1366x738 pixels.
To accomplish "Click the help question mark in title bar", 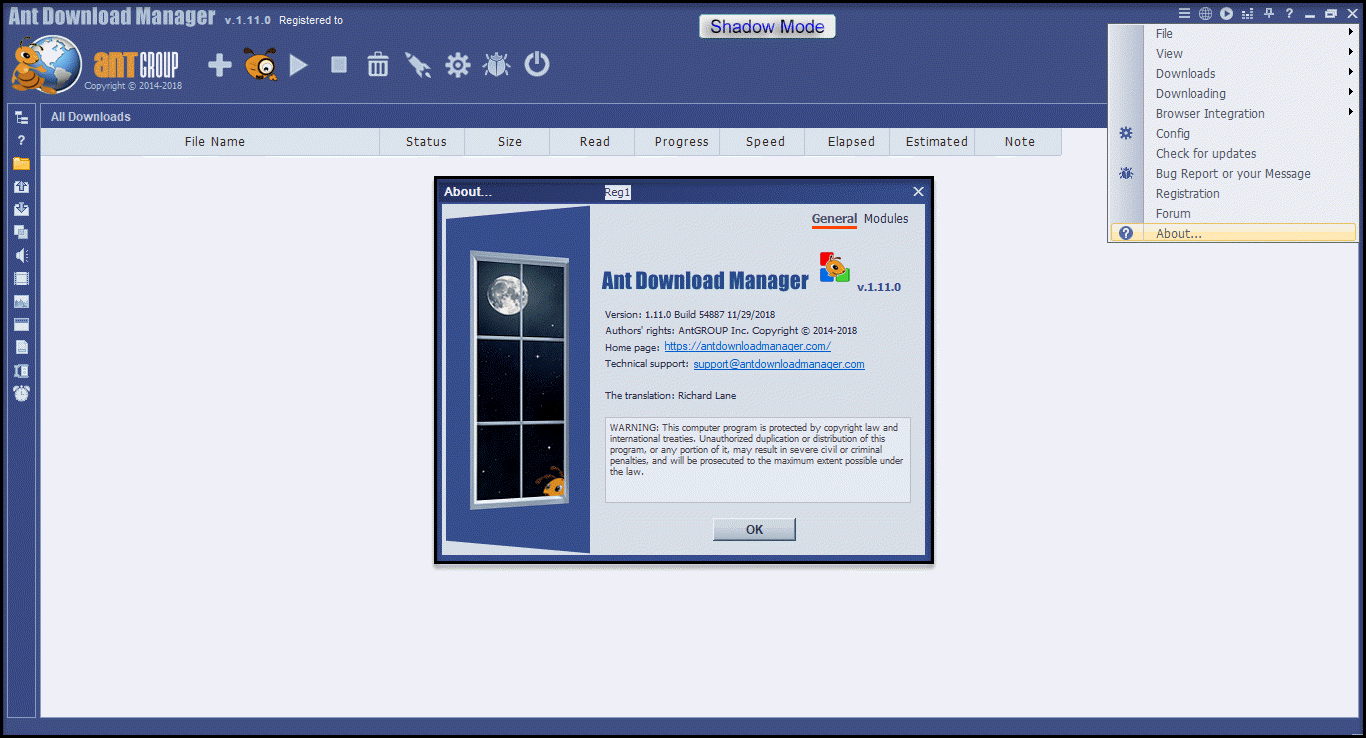I will click(1290, 14).
